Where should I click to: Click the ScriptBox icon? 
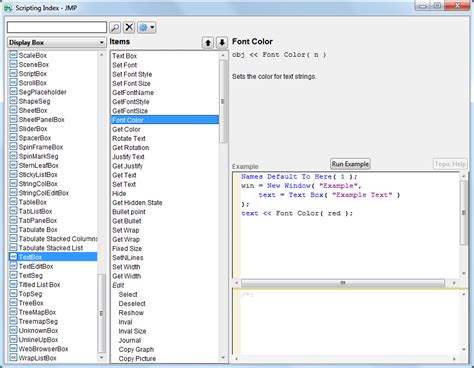[x=13, y=73]
